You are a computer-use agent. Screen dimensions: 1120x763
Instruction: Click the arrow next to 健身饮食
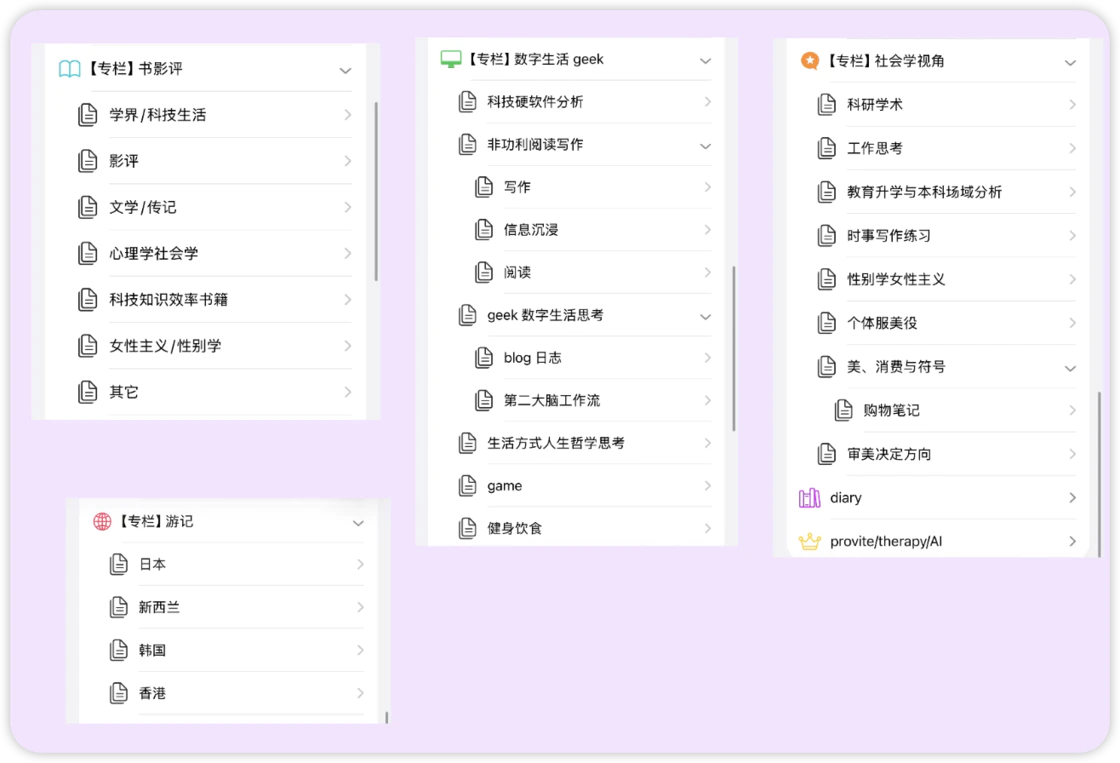(x=707, y=528)
